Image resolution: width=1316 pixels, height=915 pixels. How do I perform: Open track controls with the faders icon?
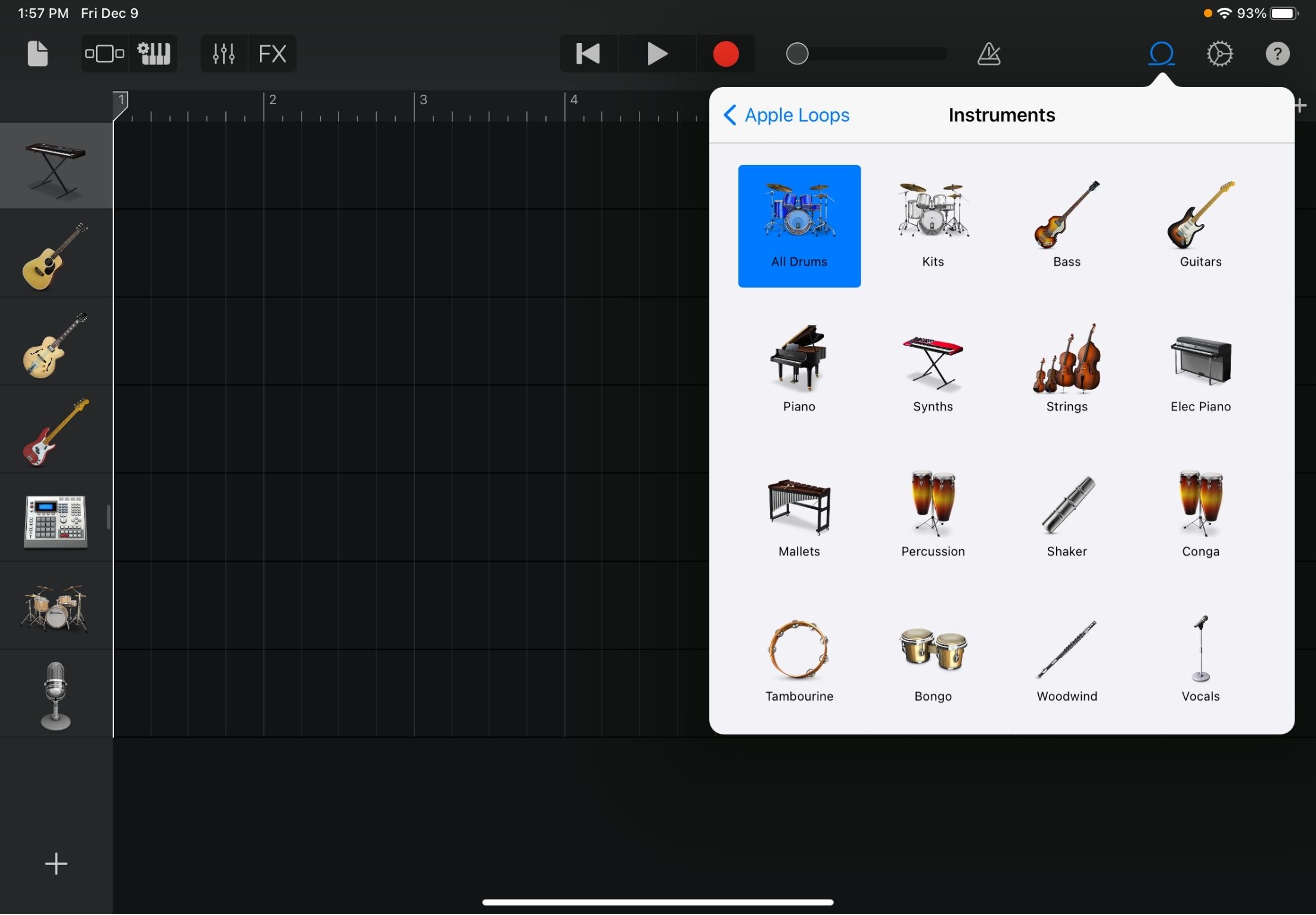tap(224, 53)
